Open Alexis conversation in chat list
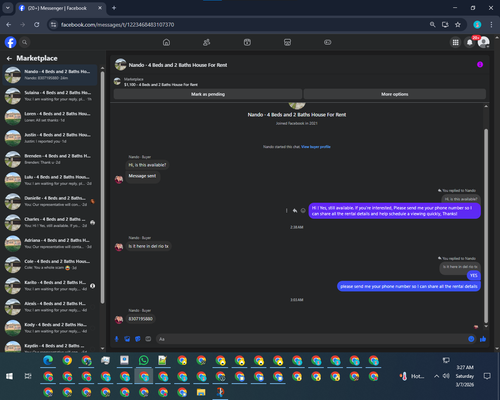 point(50,307)
